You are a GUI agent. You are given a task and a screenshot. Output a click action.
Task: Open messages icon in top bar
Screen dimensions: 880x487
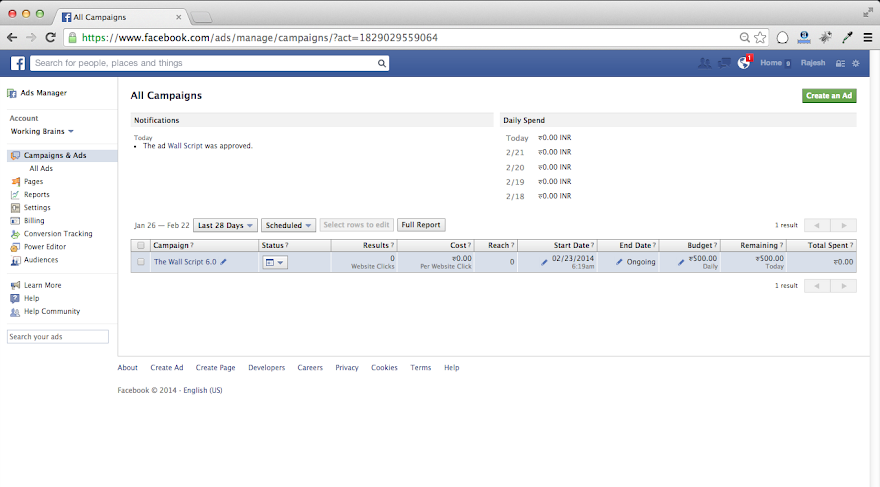pyautogui.click(x=724, y=63)
